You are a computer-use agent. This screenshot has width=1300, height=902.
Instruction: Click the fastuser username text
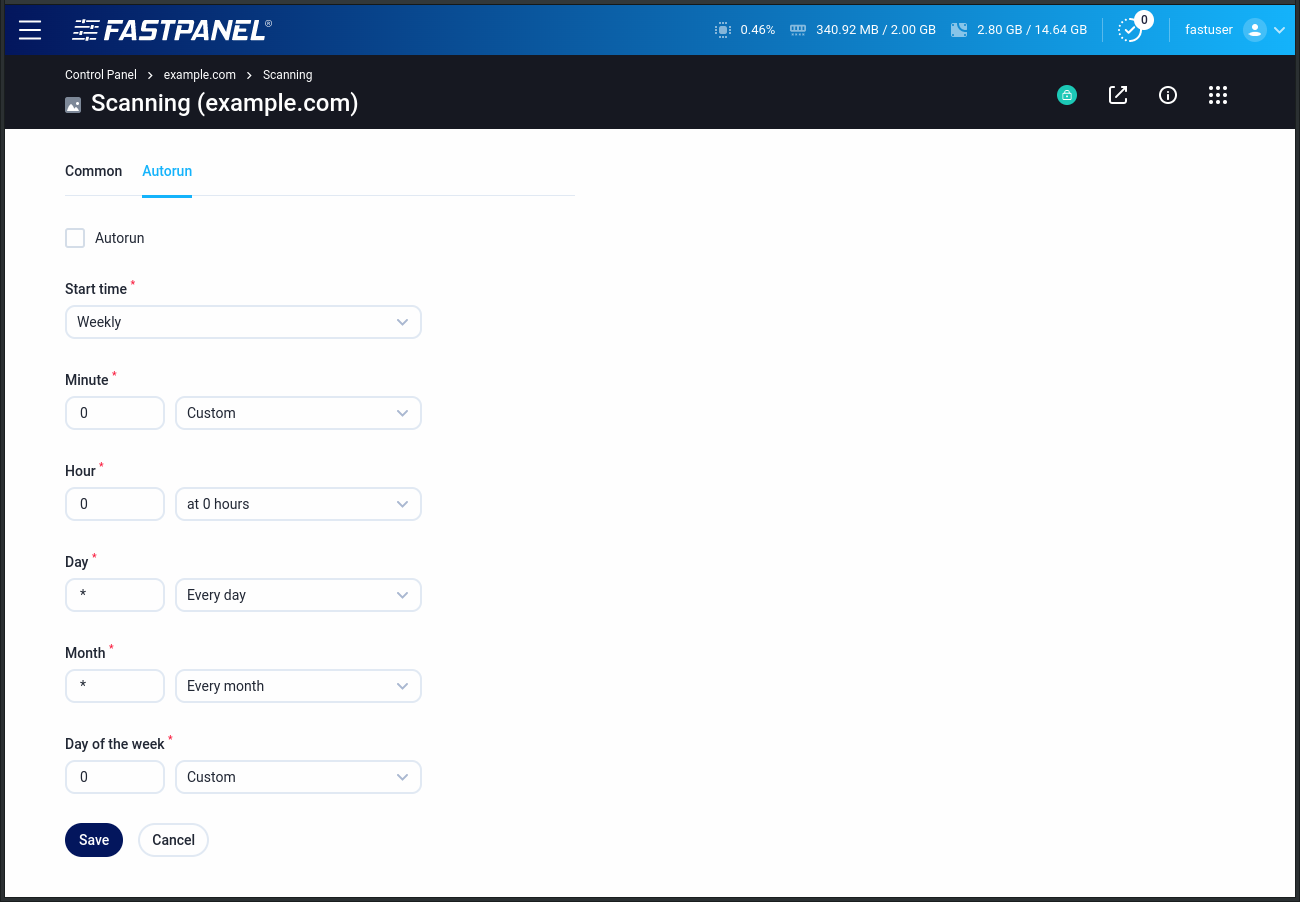pyautogui.click(x=1209, y=30)
